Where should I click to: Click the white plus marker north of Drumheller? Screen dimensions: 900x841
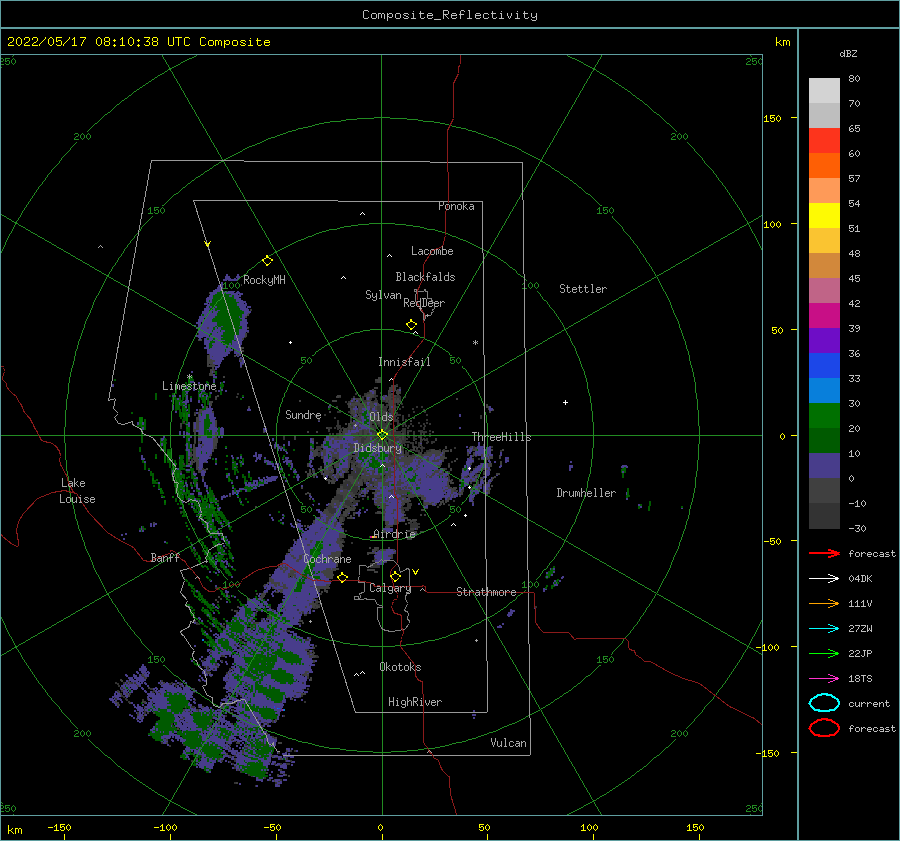click(x=565, y=402)
